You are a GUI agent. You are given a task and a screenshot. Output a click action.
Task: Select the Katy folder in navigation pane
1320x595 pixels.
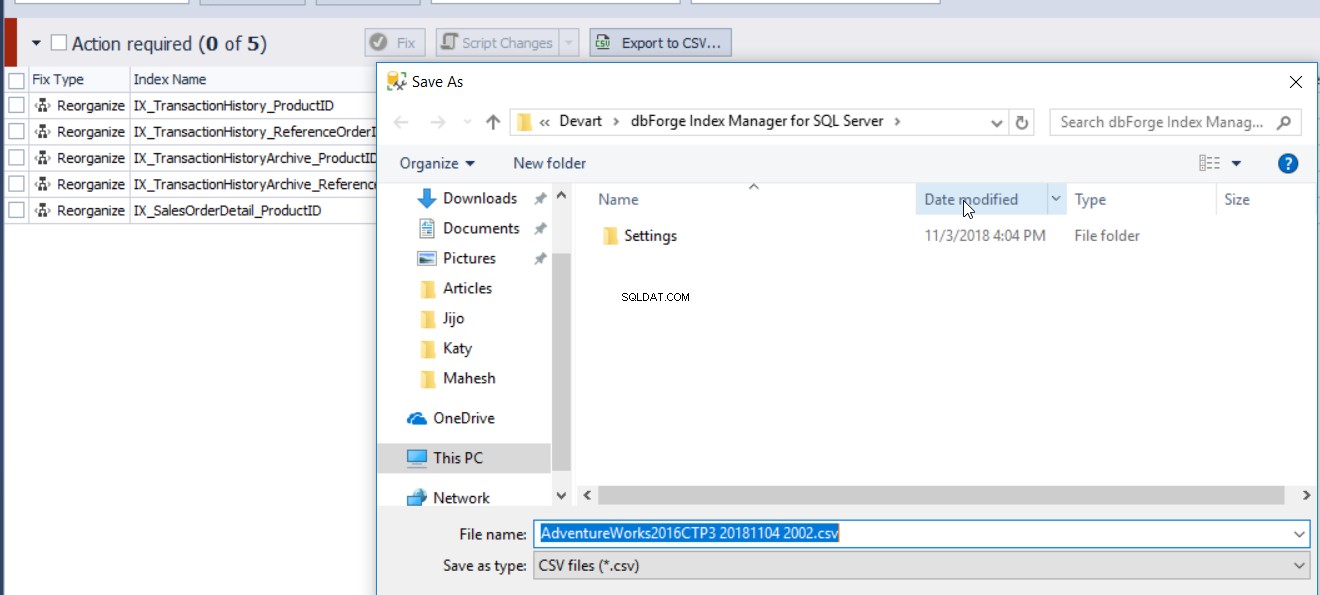coord(457,348)
